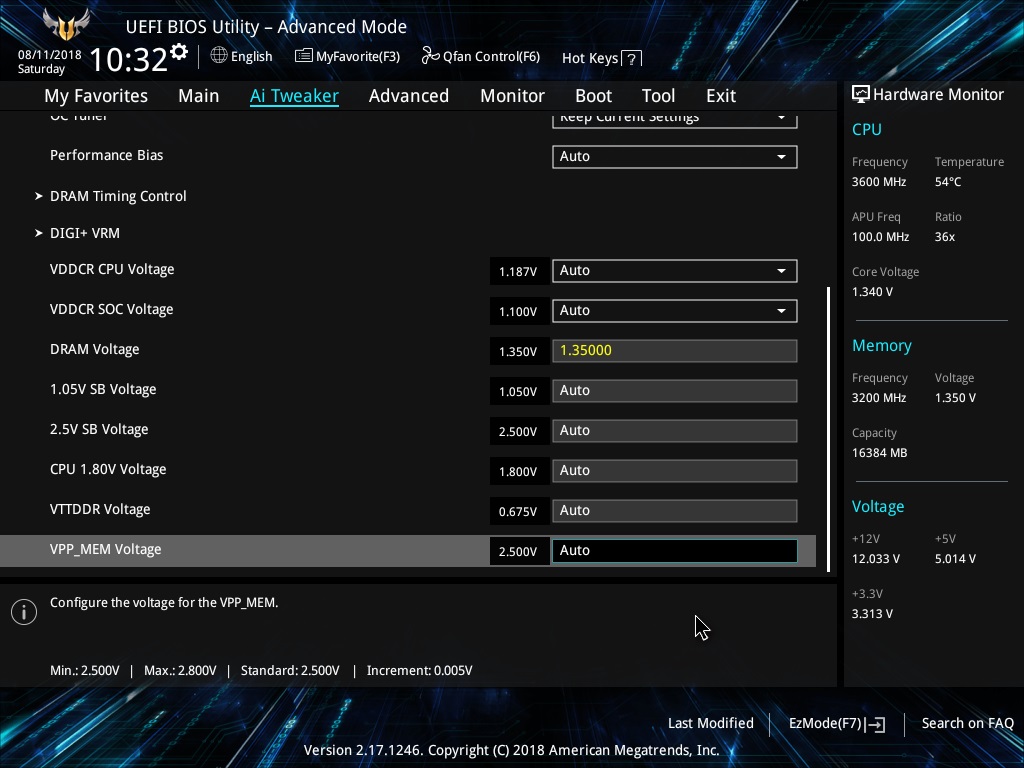Change language via English label

tap(251, 57)
